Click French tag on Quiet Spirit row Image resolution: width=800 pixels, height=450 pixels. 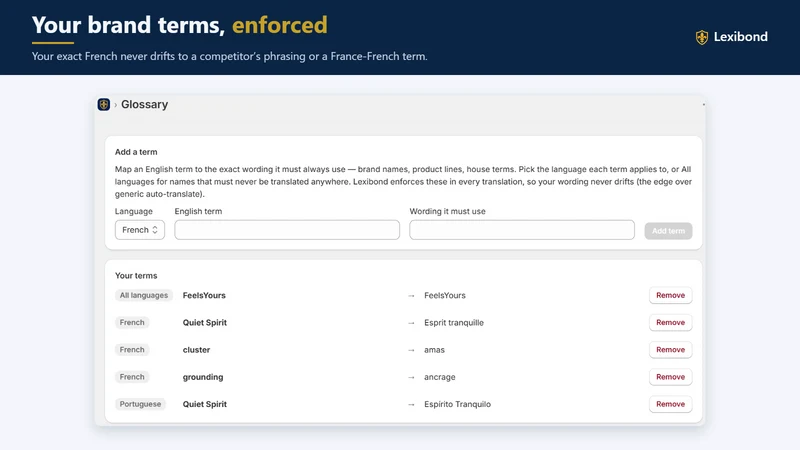coord(132,322)
